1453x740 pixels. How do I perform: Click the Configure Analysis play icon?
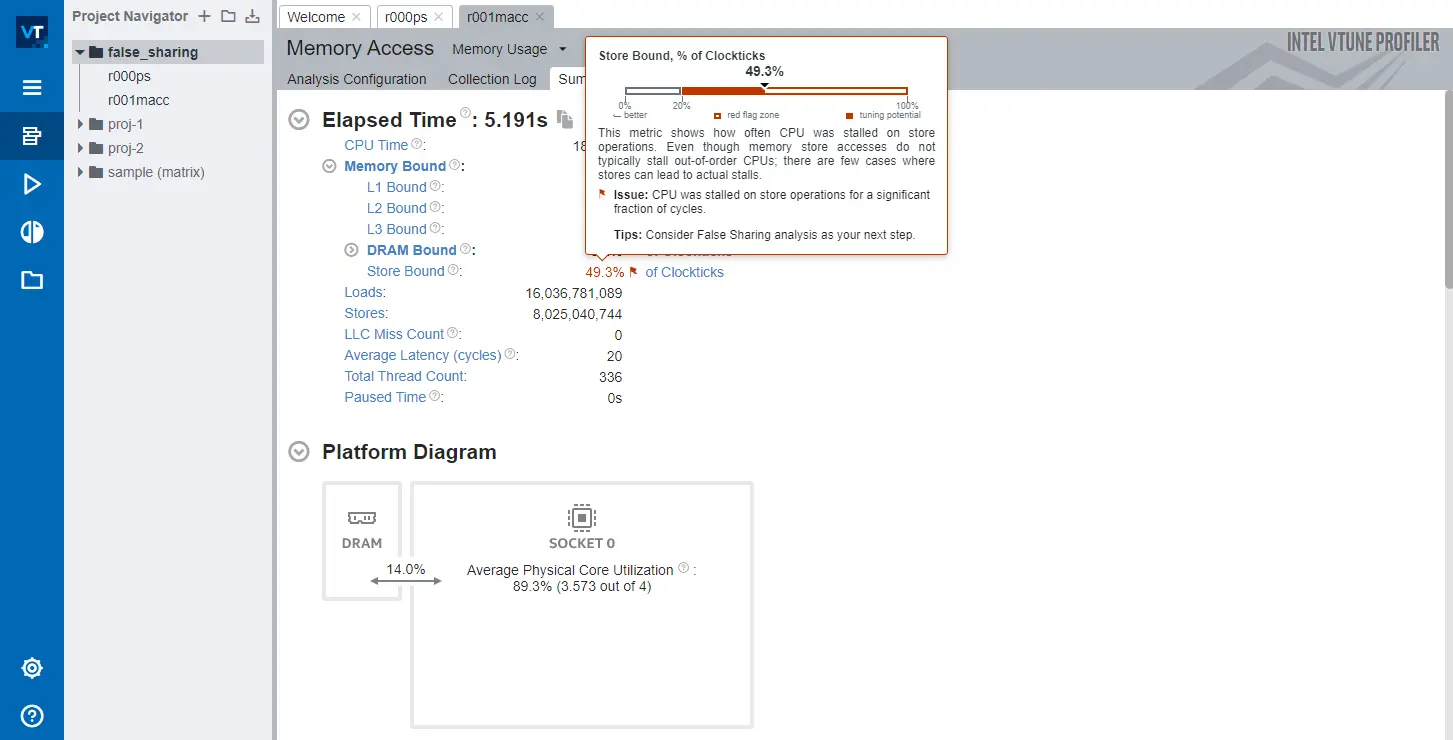point(32,184)
